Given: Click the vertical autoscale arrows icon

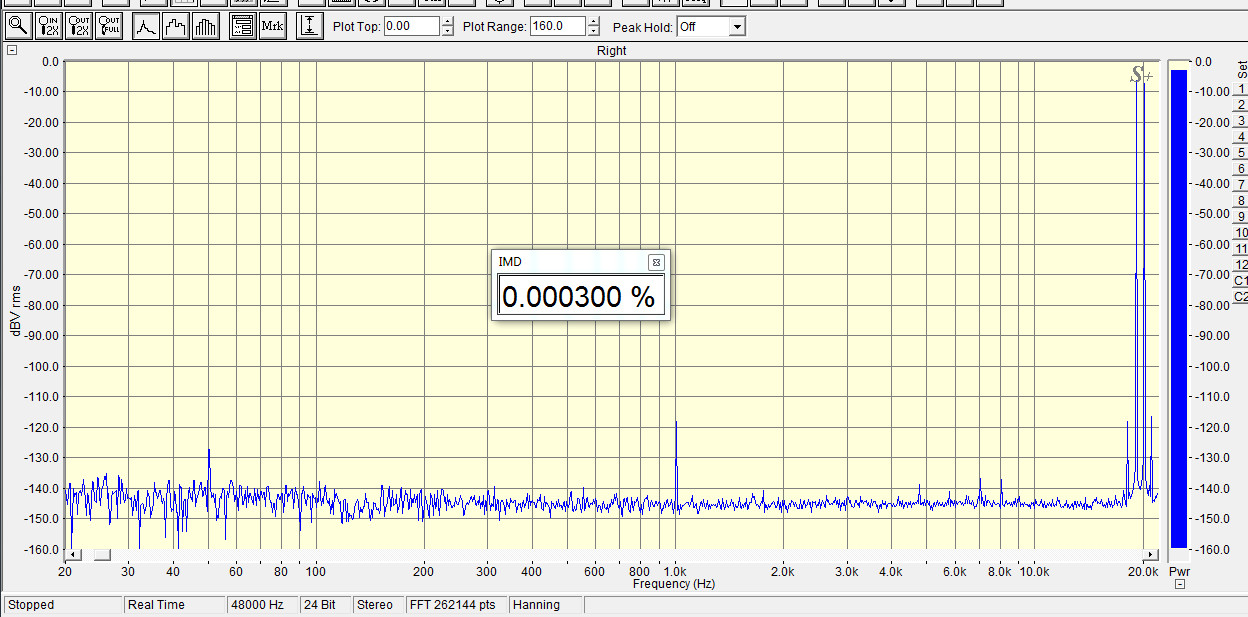Looking at the screenshot, I should (310, 26).
